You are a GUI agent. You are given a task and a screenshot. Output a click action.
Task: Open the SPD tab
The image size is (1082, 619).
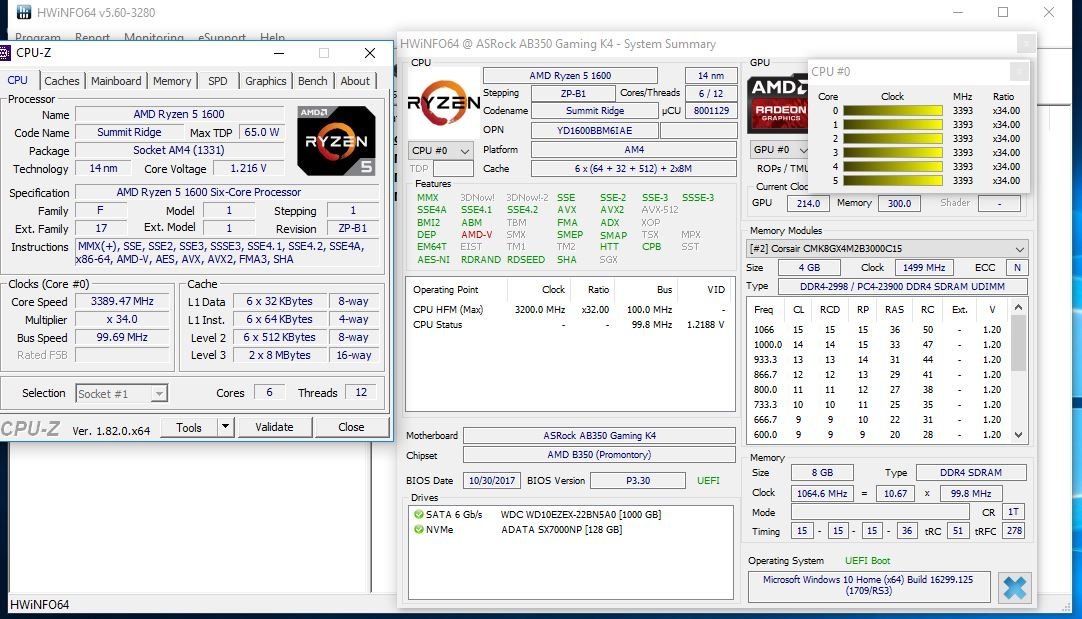[x=217, y=81]
